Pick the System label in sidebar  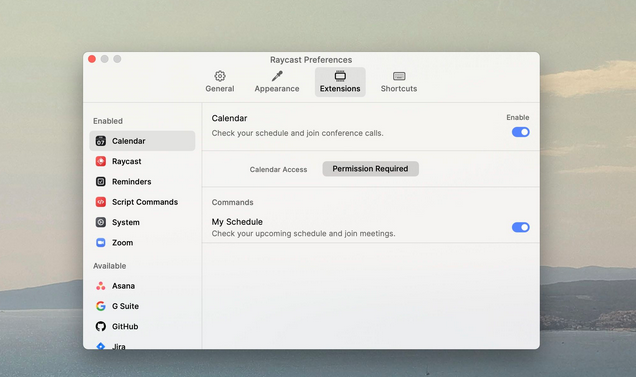point(126,222)
